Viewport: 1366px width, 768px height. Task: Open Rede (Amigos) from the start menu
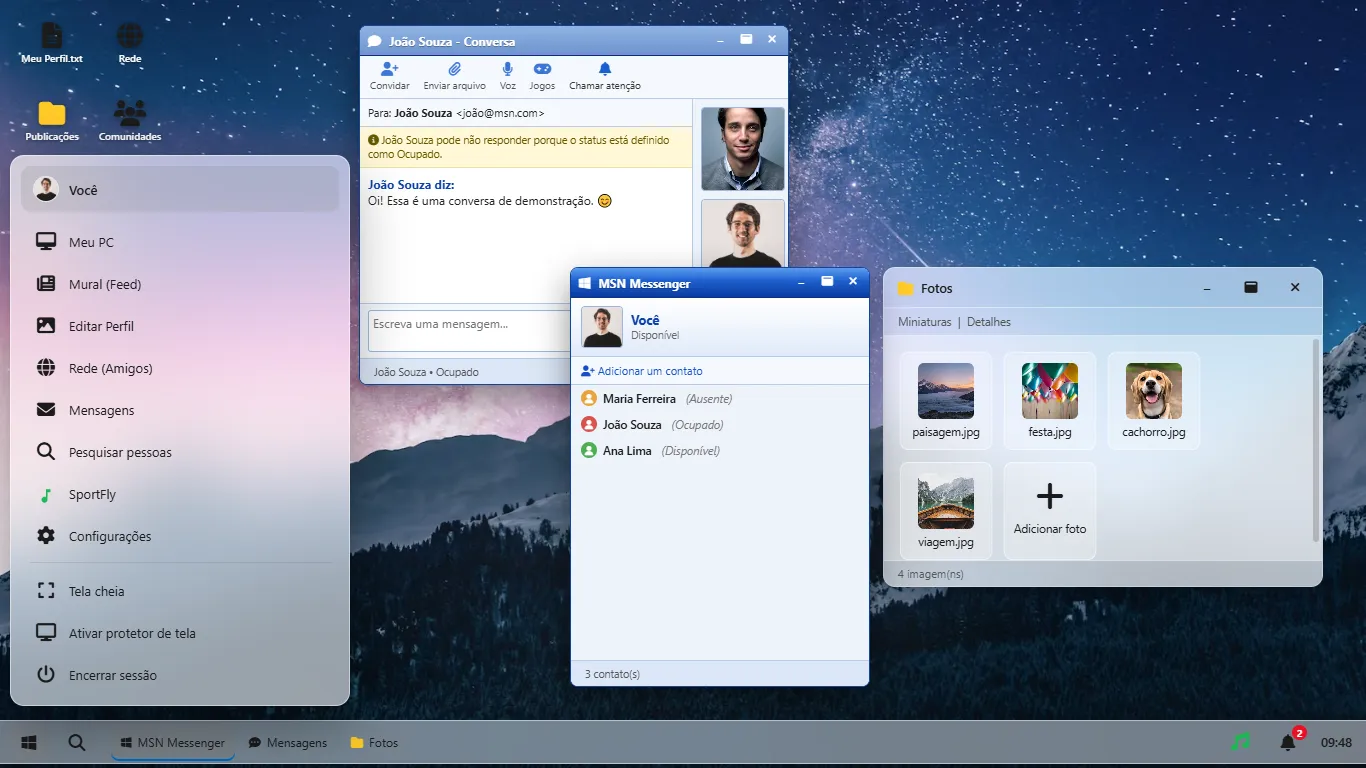pos(180,368)
